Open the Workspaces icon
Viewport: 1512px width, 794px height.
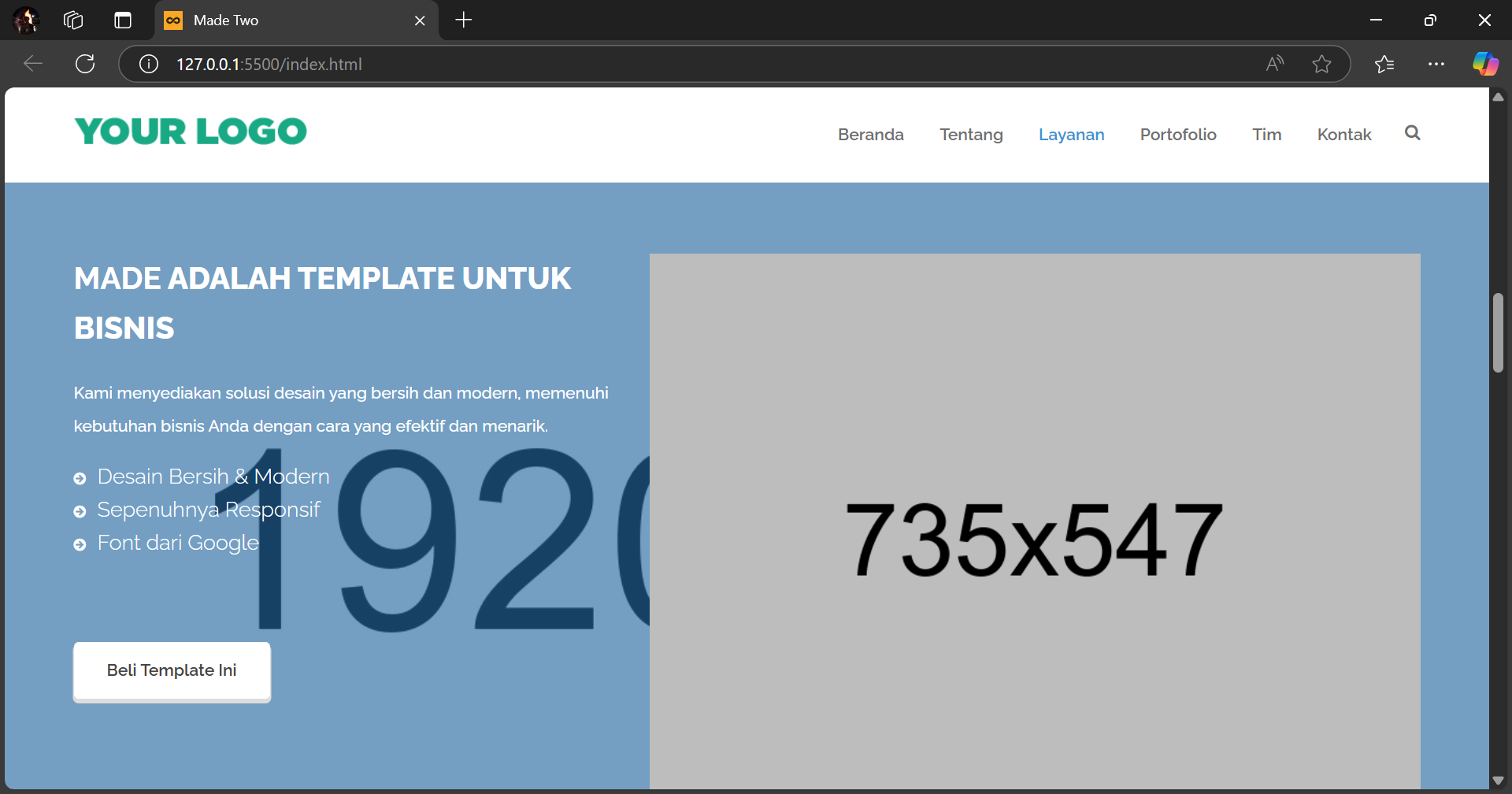click(73, 20)
